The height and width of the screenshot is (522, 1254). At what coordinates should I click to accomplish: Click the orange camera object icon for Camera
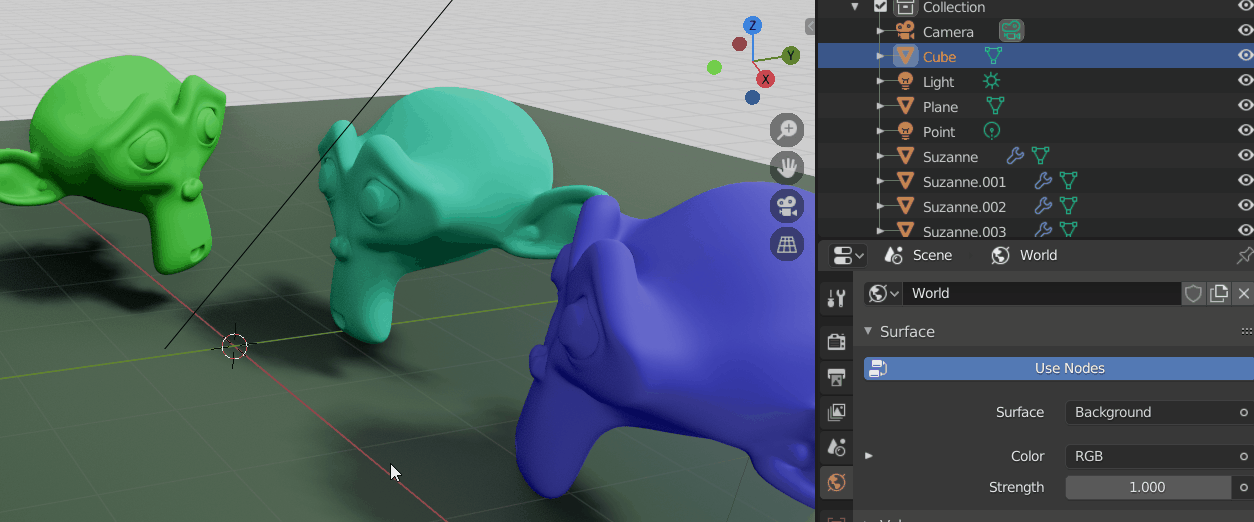point(905,31)
